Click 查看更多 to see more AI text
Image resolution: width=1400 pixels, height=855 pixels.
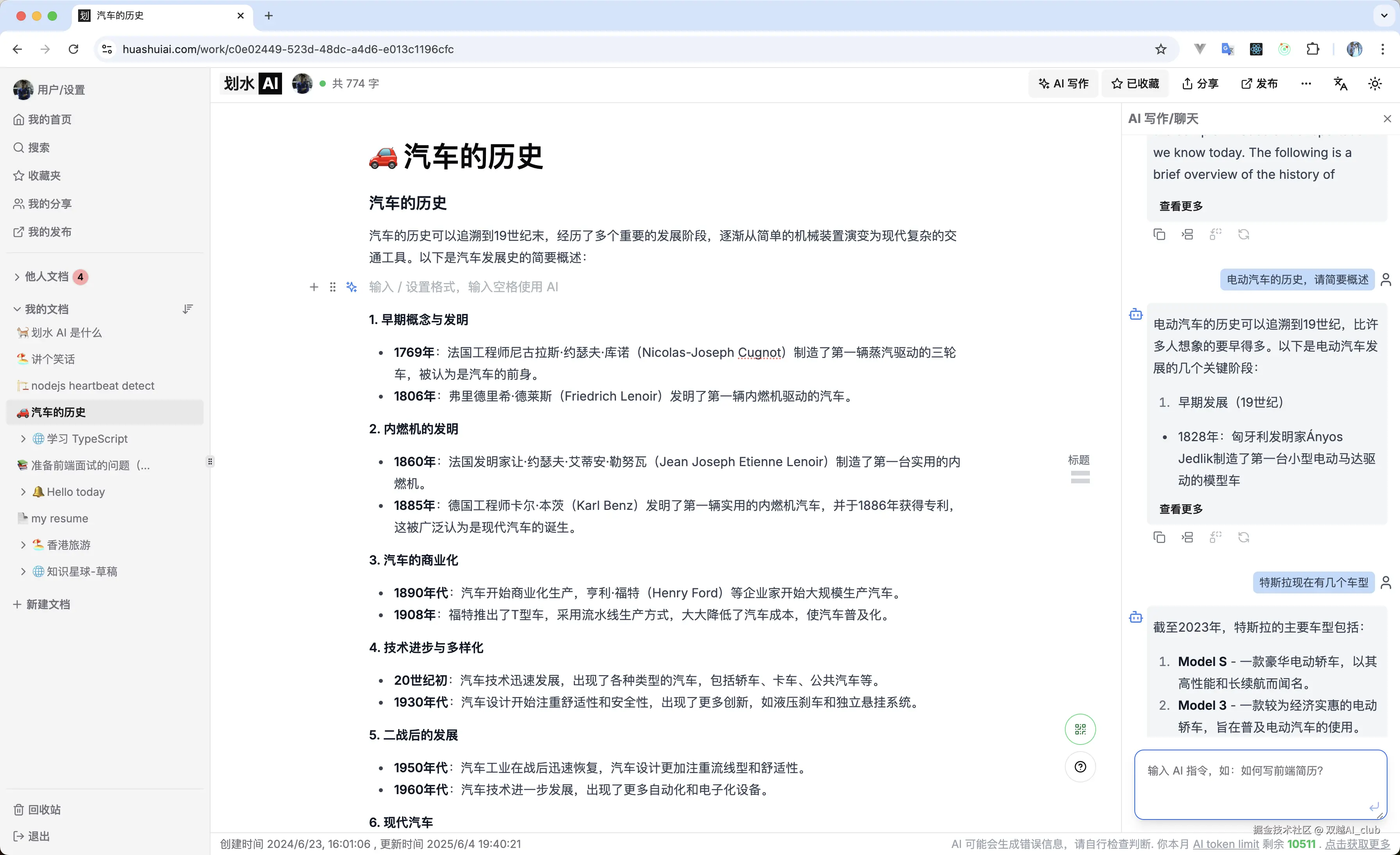click(1180, 509)
